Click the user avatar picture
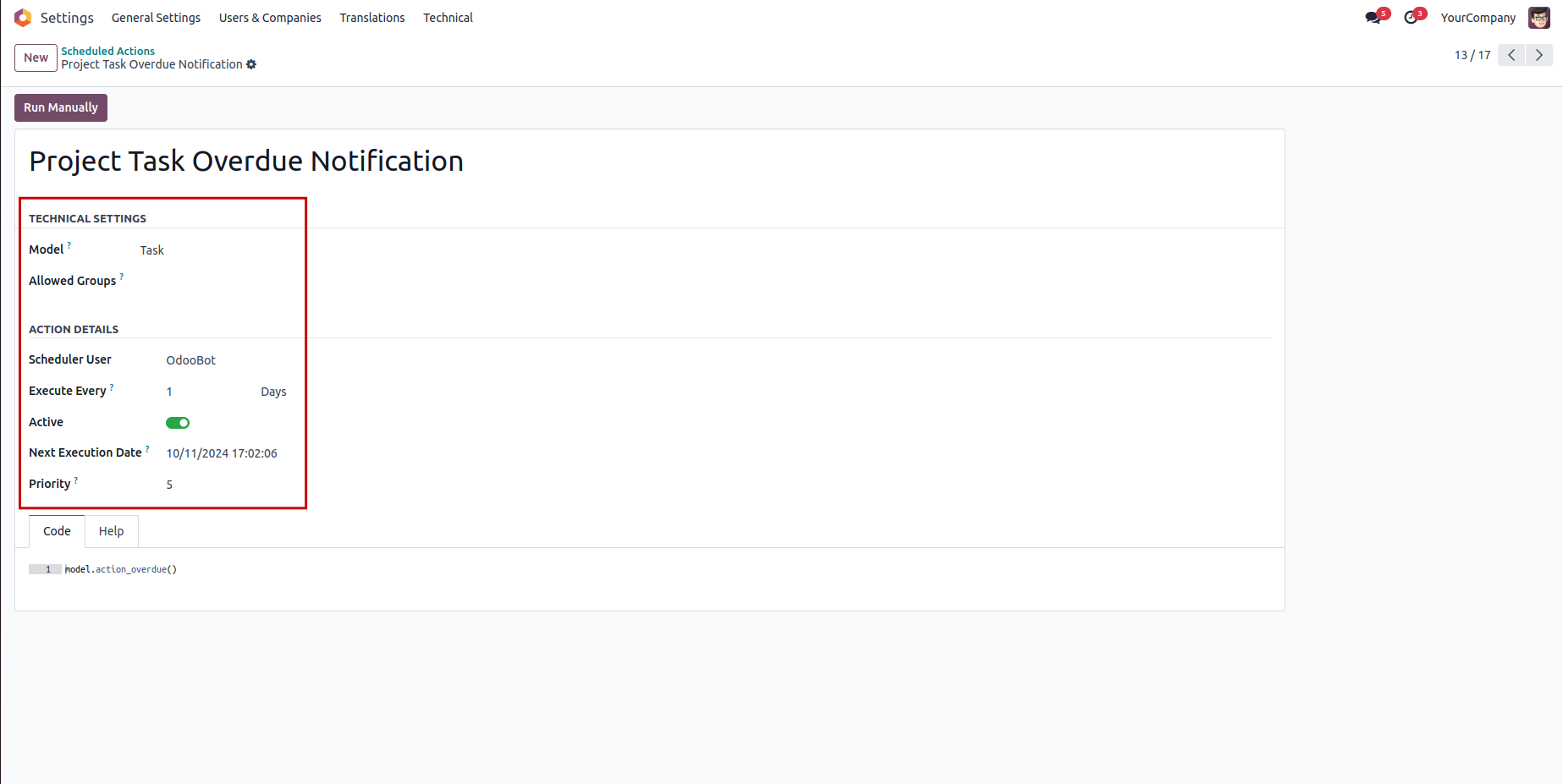 click(1538, 18)
